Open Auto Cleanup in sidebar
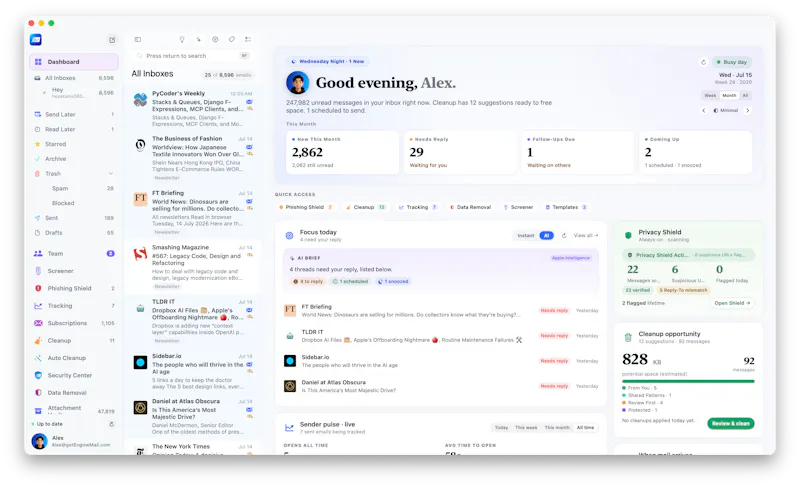Viewport: 800px width, 487px height. tap(74, 357)
